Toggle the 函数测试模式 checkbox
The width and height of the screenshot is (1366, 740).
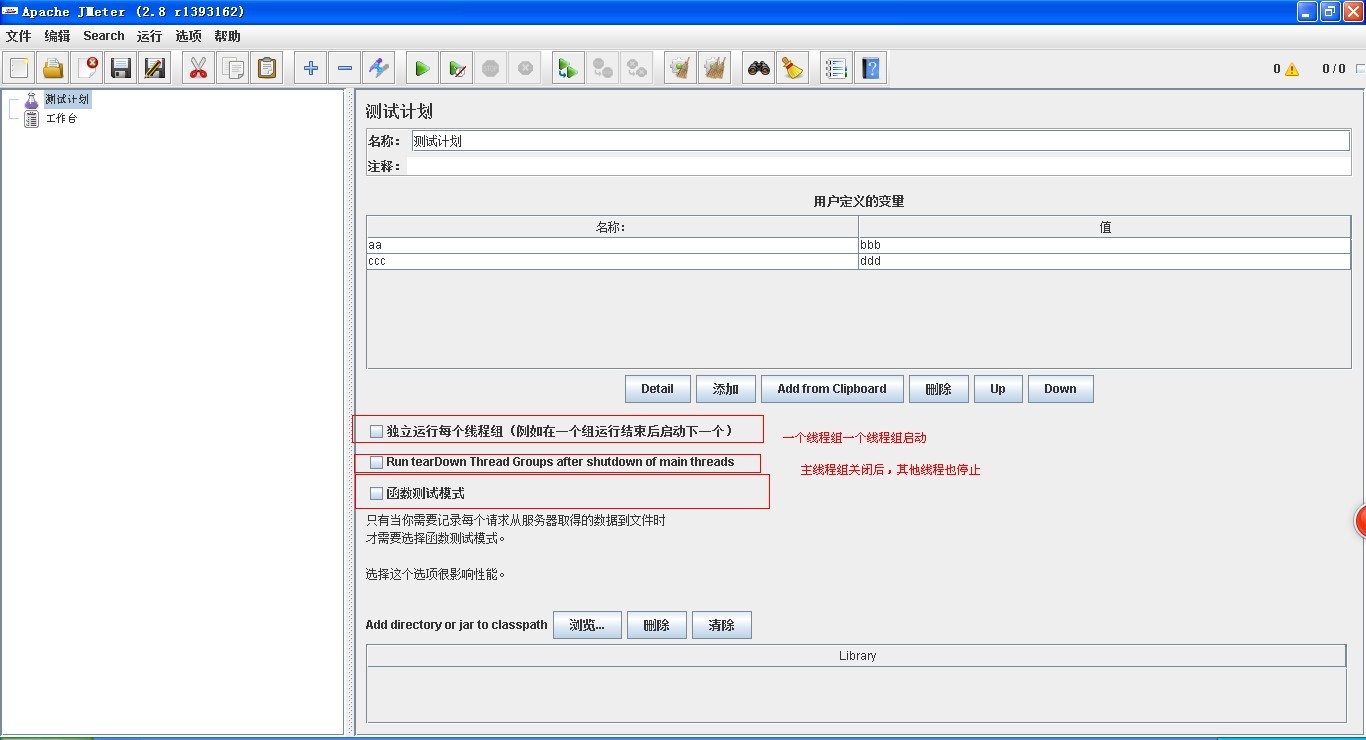pyautogui.click(x=376, y=494)
